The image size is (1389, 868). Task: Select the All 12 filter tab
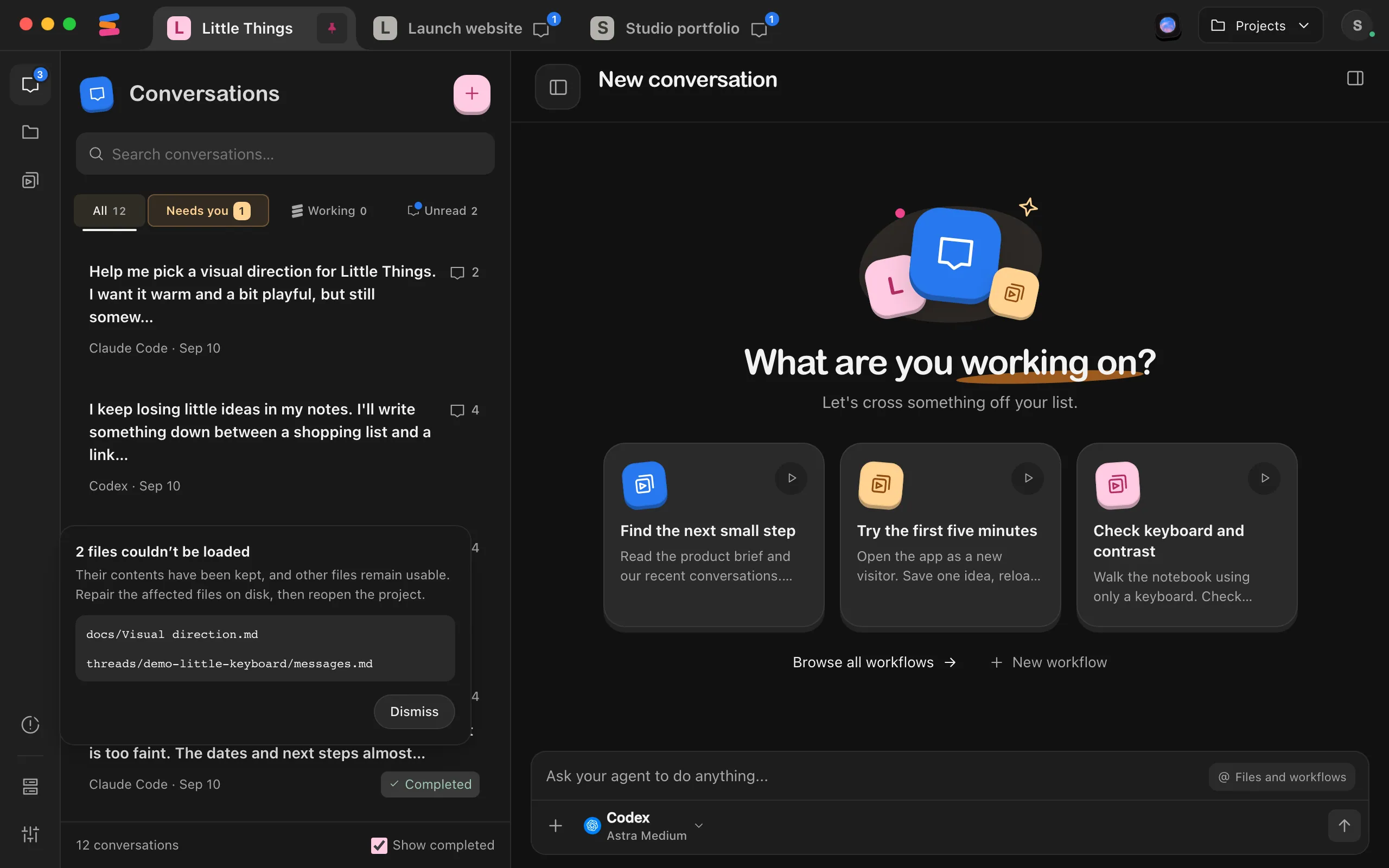(x=109, y=210)
